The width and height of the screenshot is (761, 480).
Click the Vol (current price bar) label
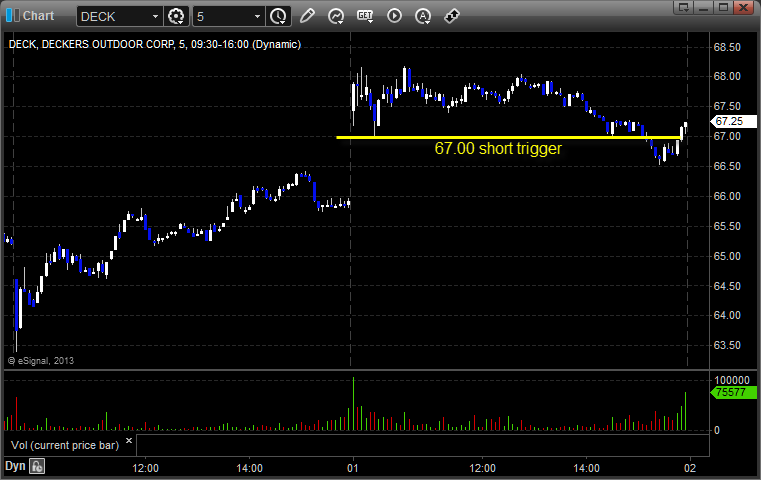(x=65, y=445)
